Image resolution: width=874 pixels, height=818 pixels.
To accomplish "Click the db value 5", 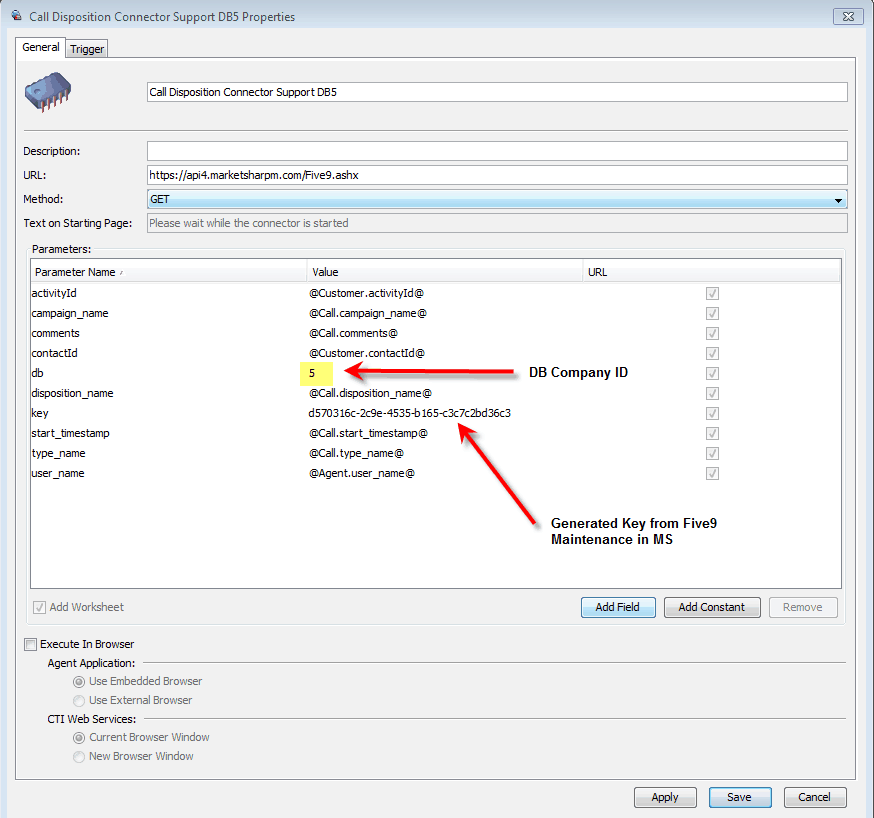I will point(312,373).
